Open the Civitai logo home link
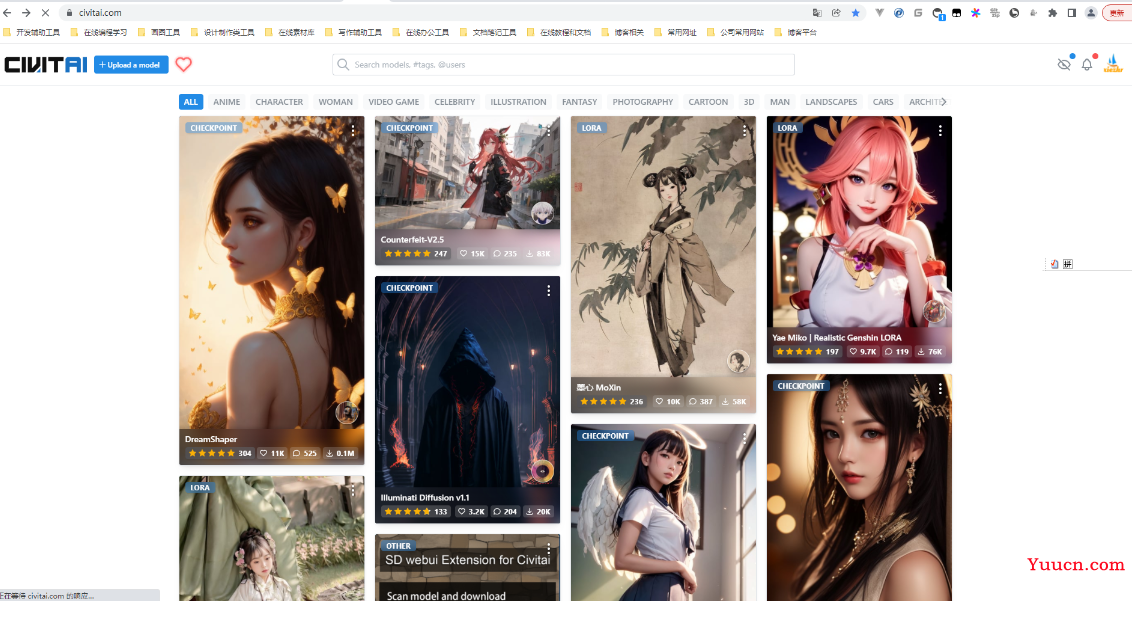Viewport: 1137px width, 619px height. tap(46, 65)
